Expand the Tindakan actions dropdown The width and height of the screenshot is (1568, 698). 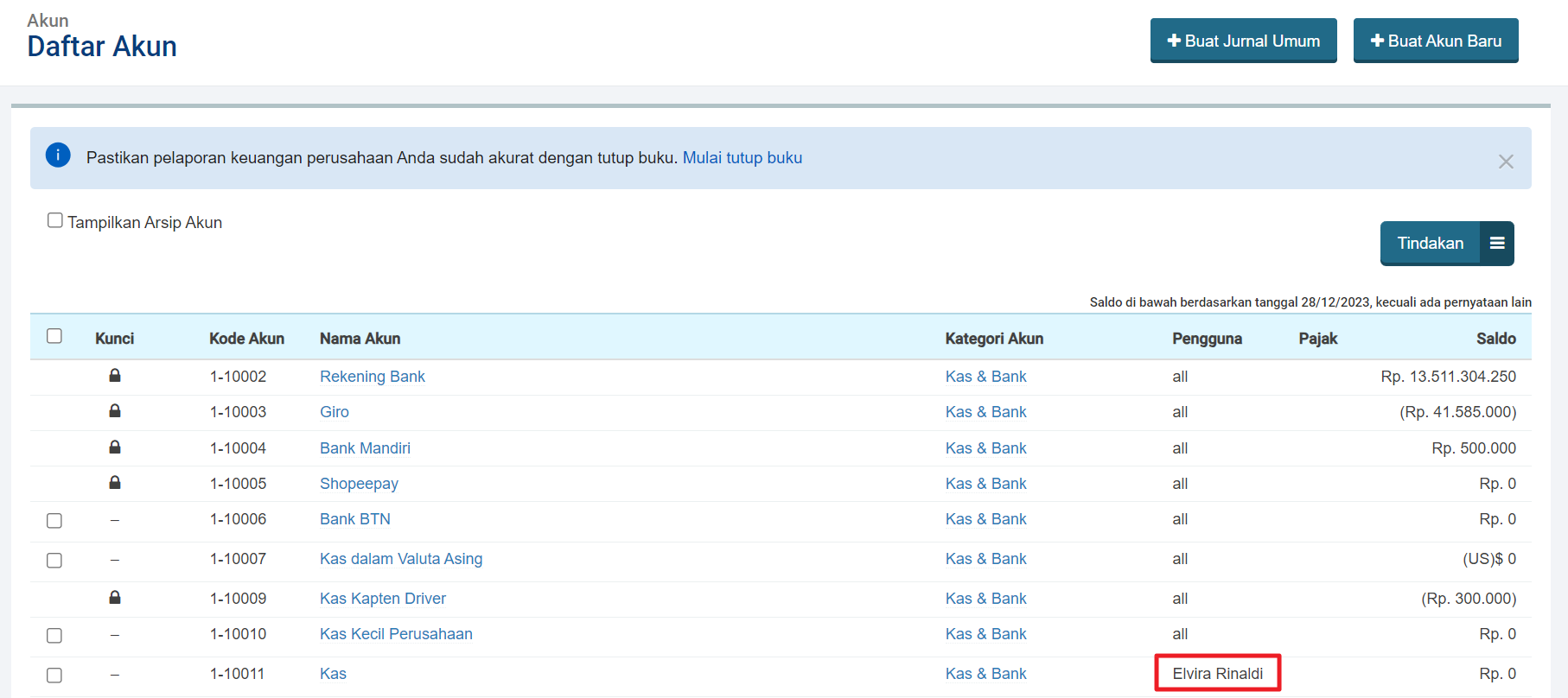[x=1430, y=244]
